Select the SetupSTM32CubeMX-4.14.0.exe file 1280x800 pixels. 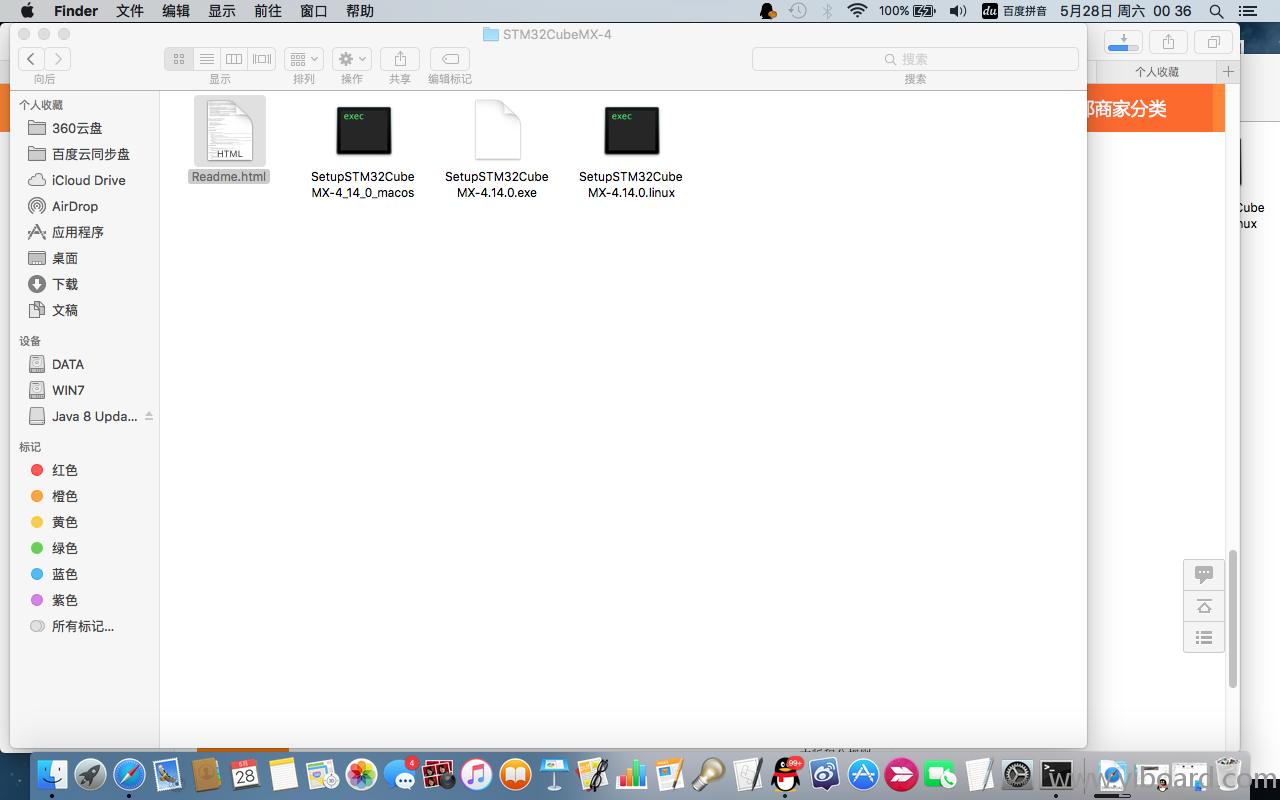pyautogui.click(x=497, y=131)
